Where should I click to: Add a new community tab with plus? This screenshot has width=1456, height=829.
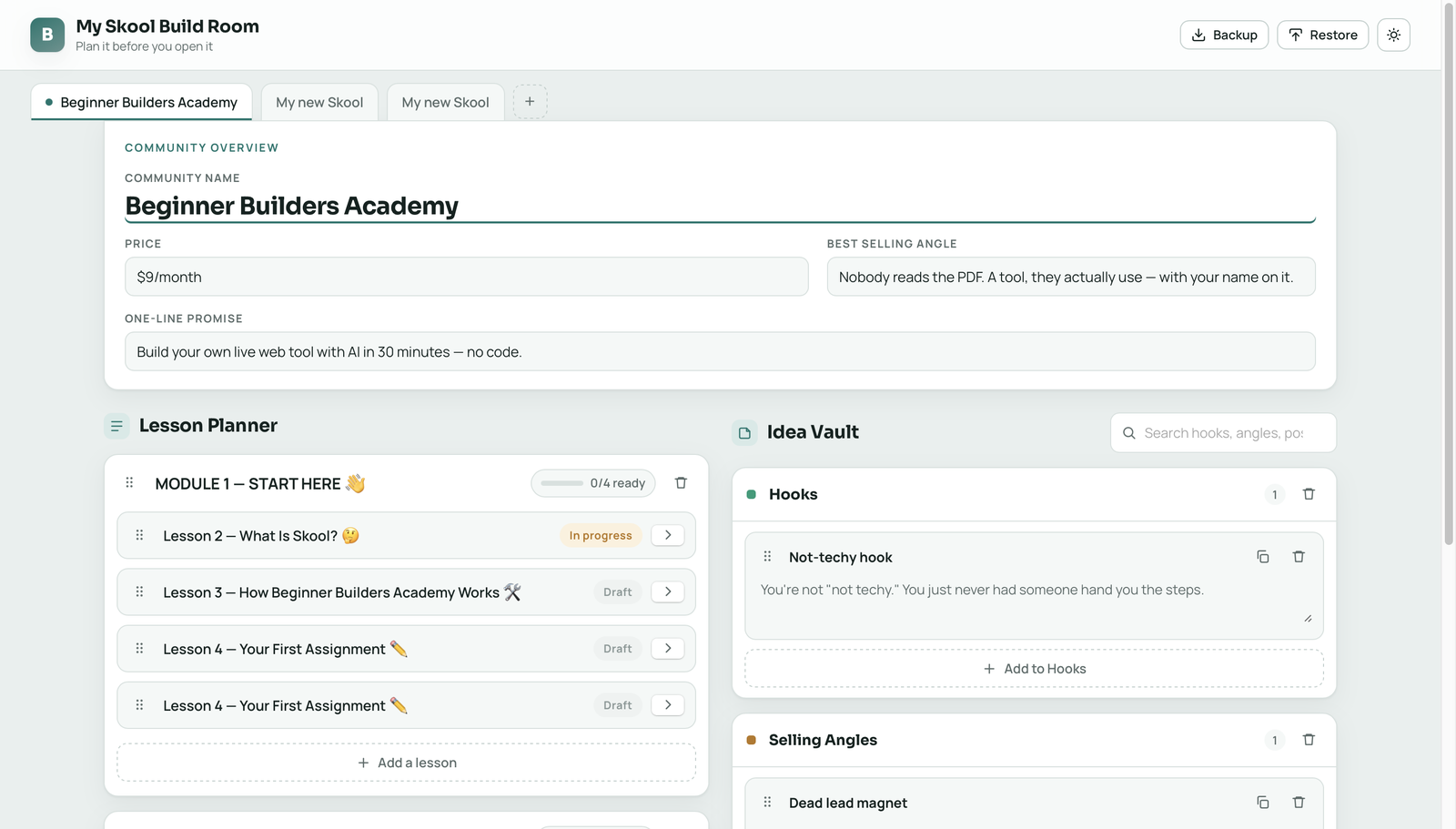[530, 102]
